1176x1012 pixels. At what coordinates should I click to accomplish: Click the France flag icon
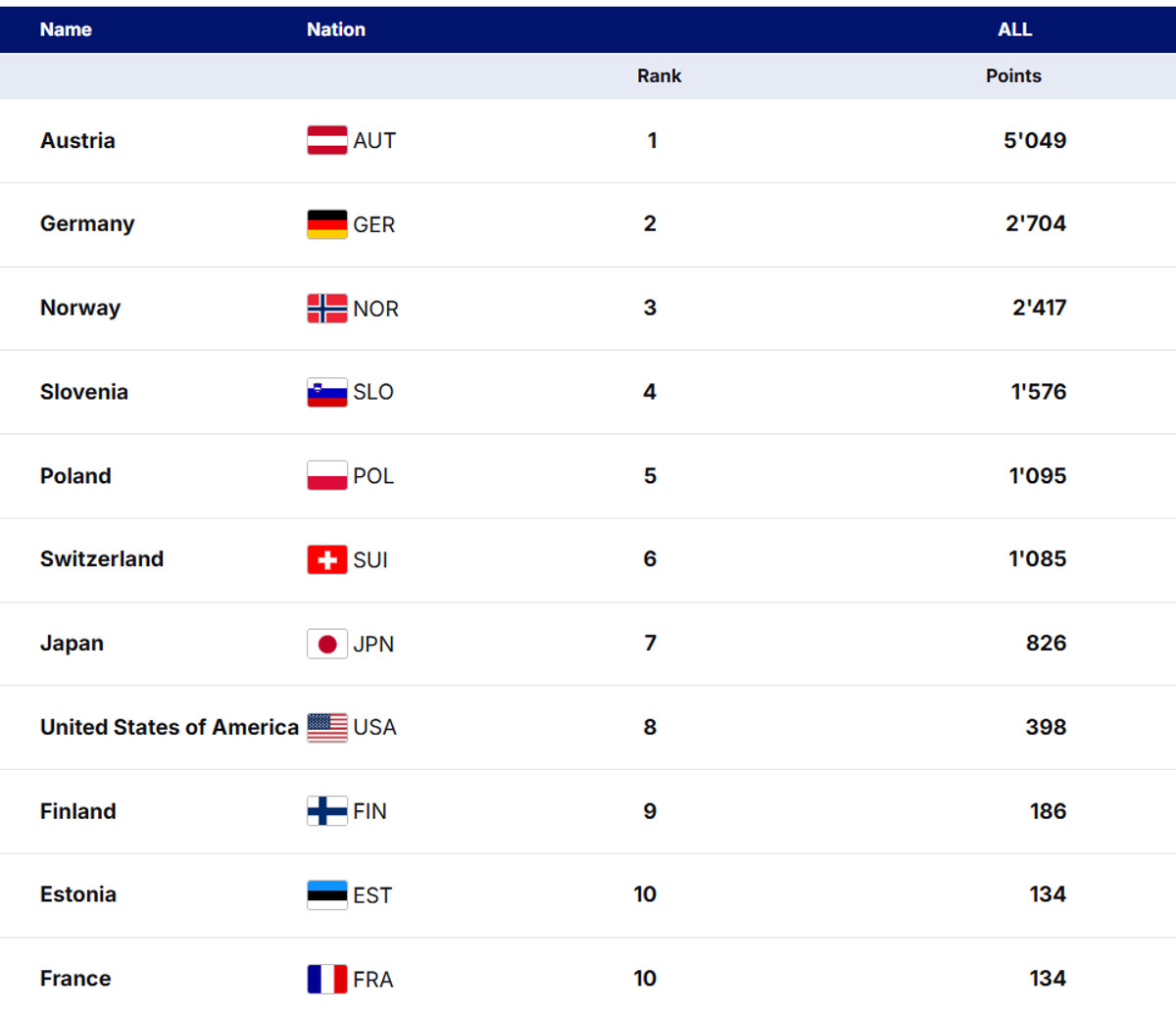326,979
